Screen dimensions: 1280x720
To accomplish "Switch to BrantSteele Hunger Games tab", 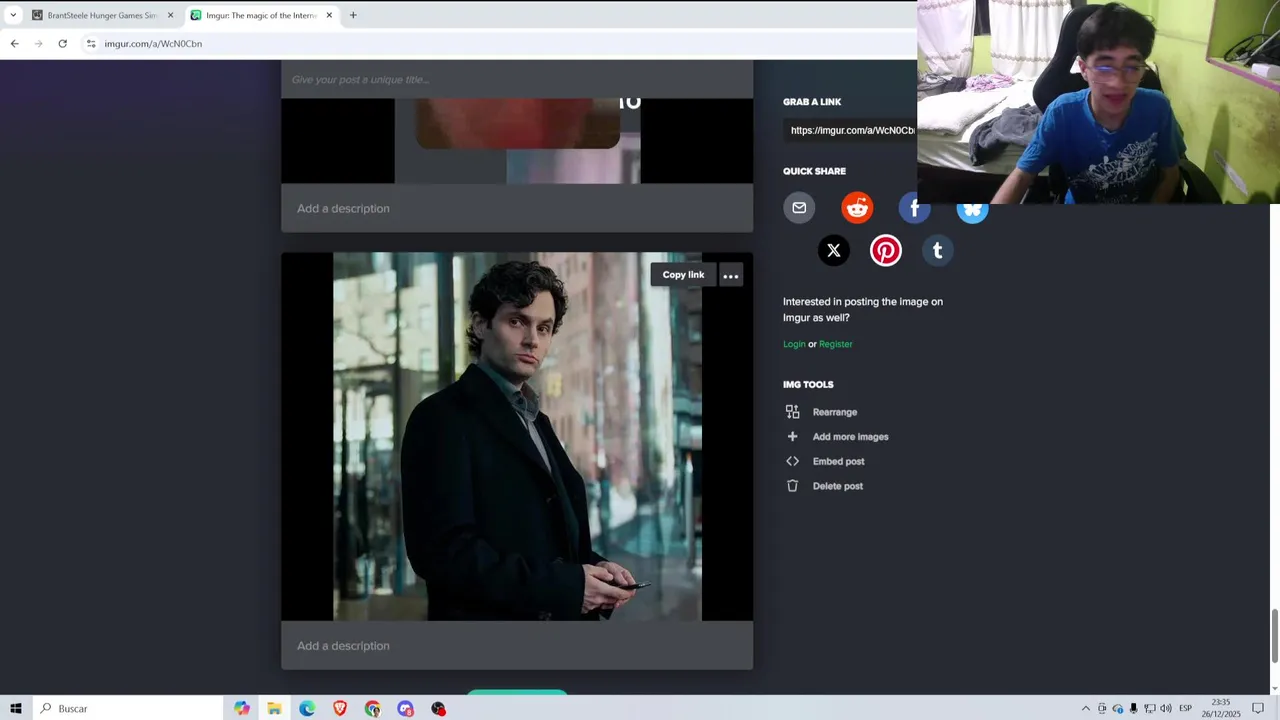I will 102,15.
